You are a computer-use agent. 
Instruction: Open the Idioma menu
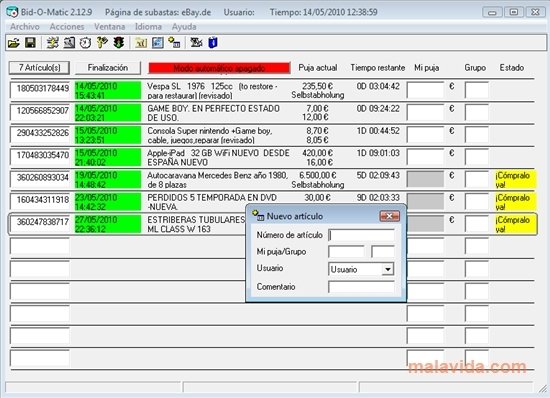148,27
